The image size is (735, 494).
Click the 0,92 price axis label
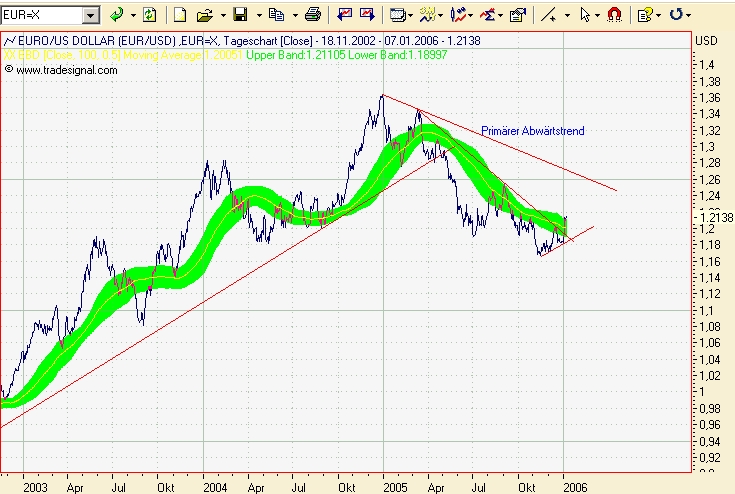[710, 457]
